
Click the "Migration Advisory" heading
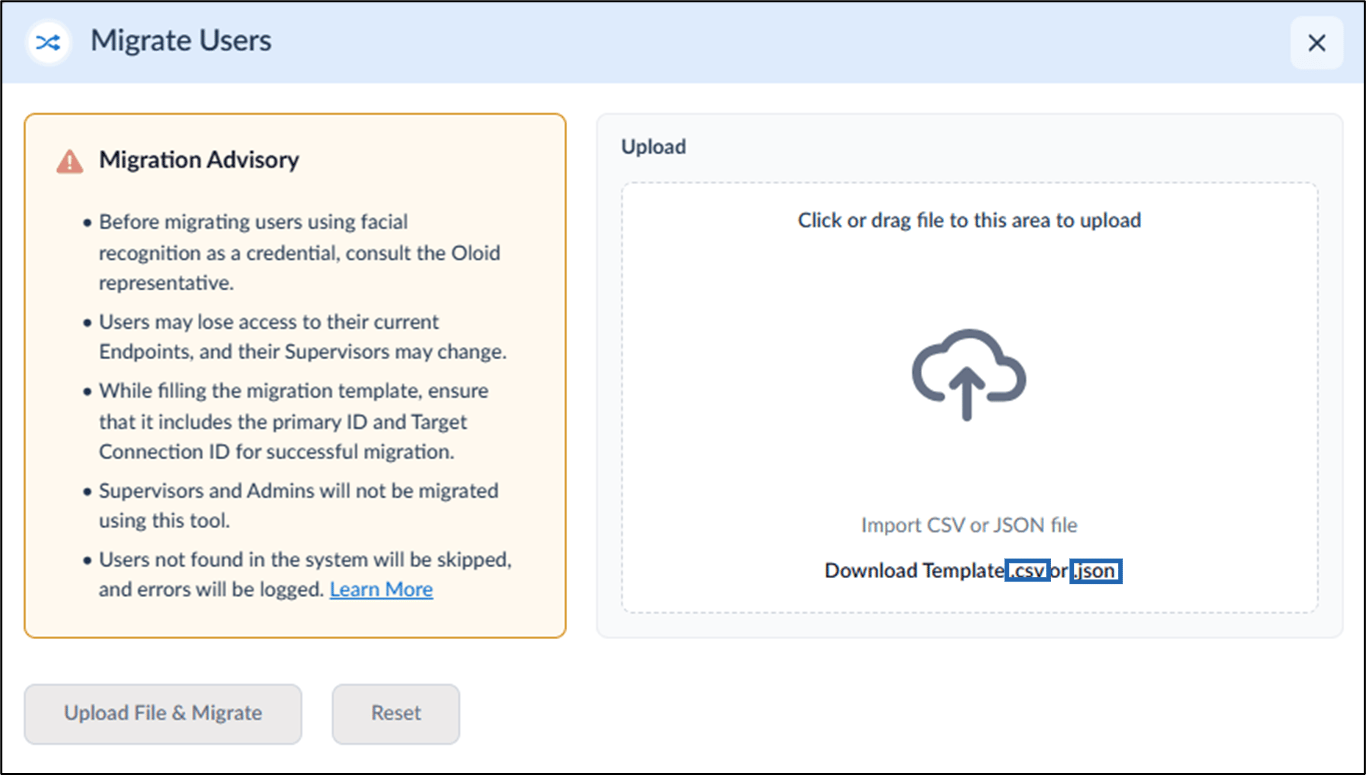[x=199, y=160]
